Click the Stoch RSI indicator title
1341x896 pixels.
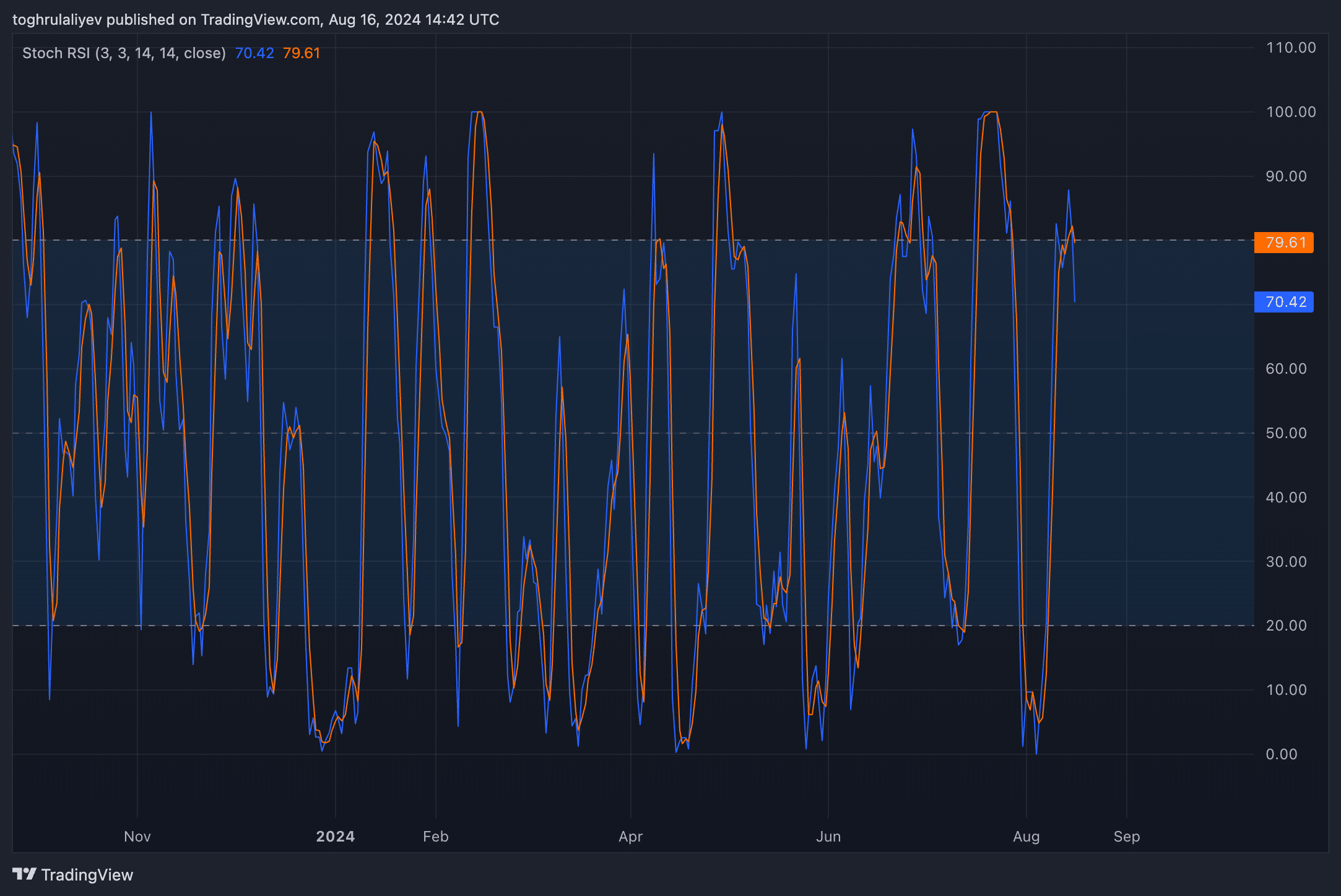[124, 53]
